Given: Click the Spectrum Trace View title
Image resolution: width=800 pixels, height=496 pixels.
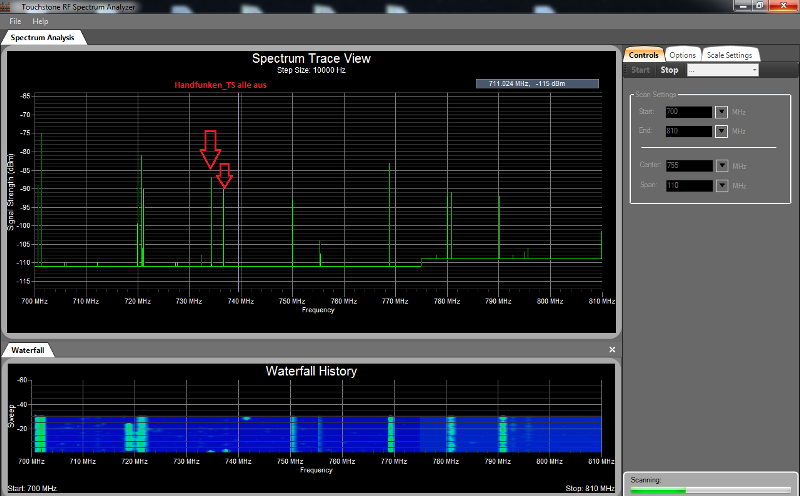Looking at the screenshot, I should pos(311,59).
